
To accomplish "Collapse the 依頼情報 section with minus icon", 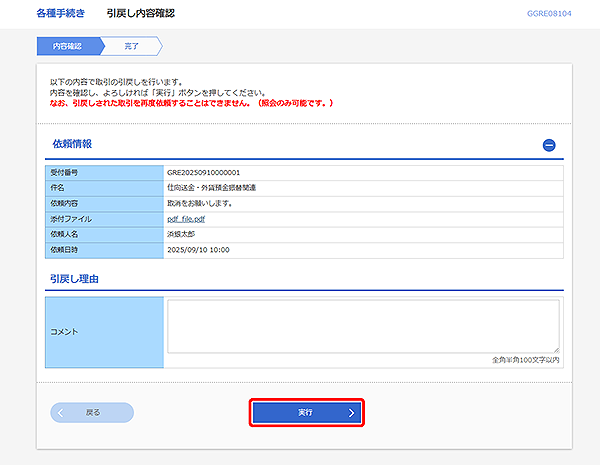I will (x=549, y=145).
